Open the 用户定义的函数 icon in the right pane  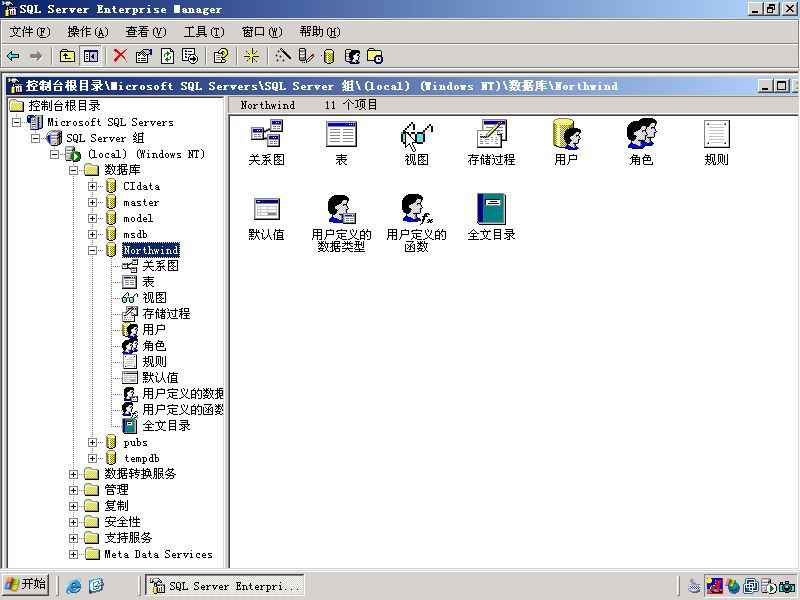pyautogui.click(x=416, y=209)
